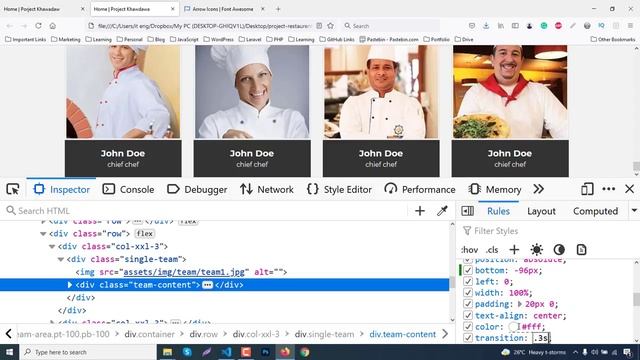
Task: Toggle the three-pane inspector icon
Action: click(467, 211)
